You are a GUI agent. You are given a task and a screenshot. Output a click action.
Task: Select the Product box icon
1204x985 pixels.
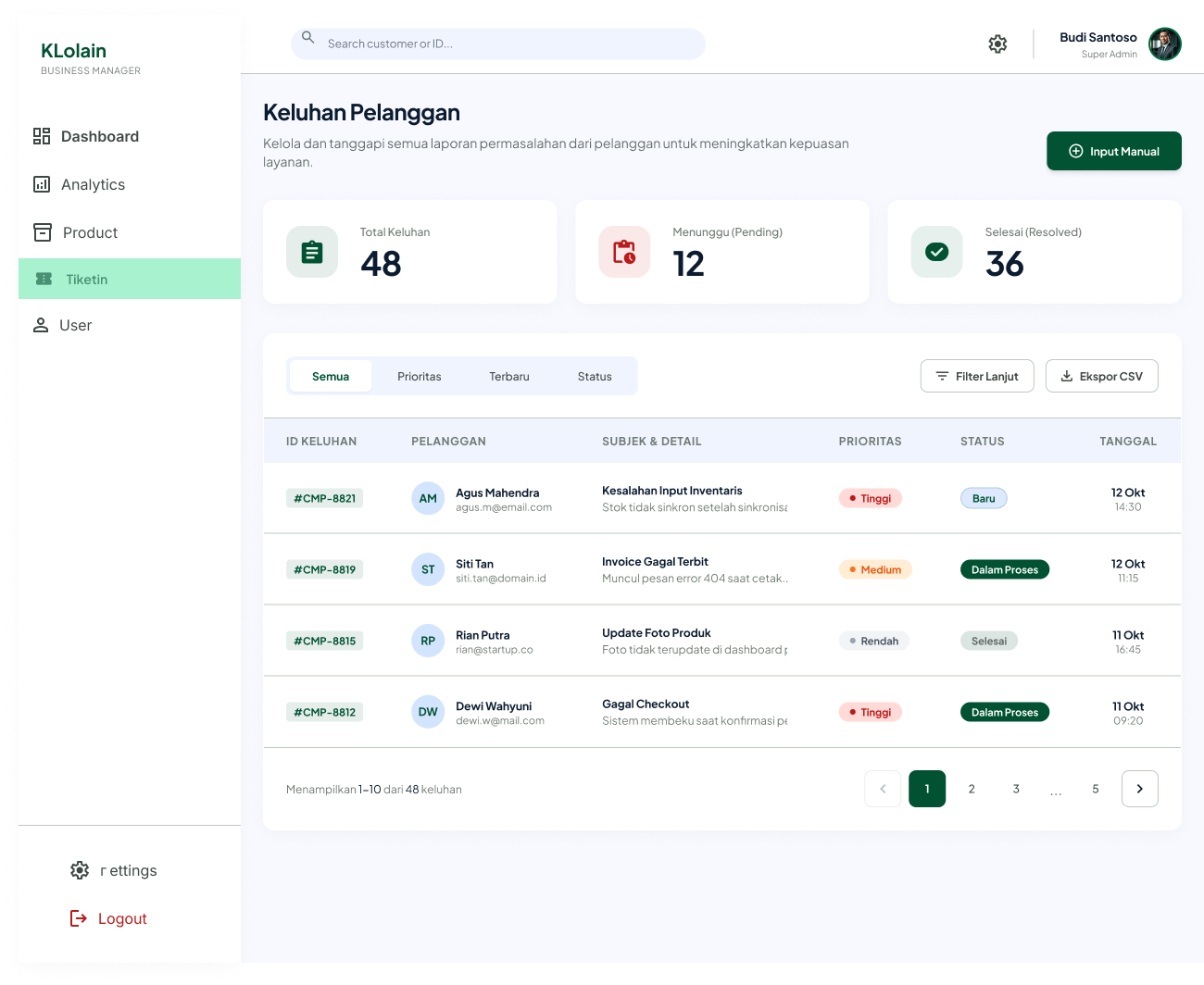click(43, 232)
